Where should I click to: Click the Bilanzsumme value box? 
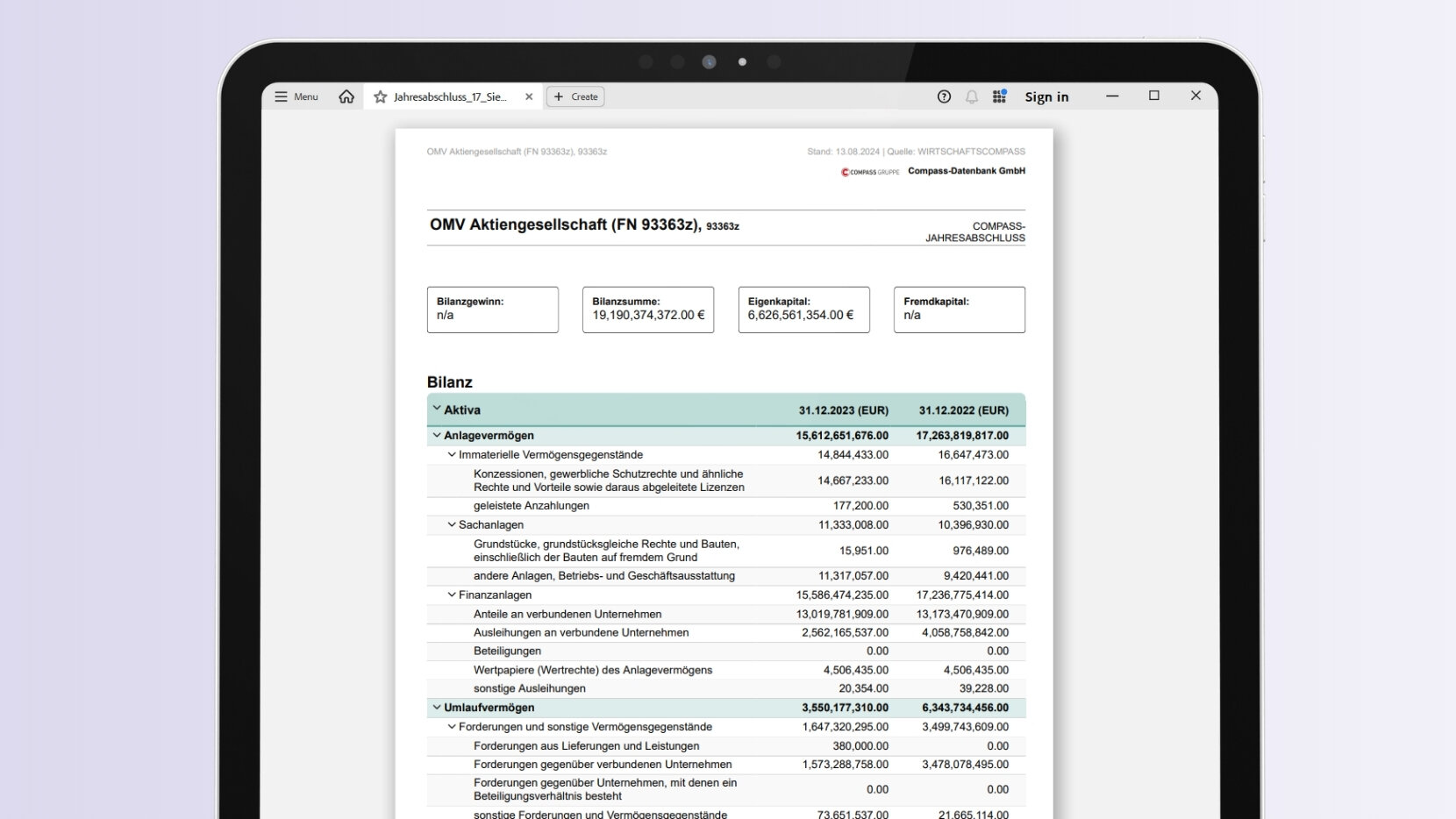(648, 310)
